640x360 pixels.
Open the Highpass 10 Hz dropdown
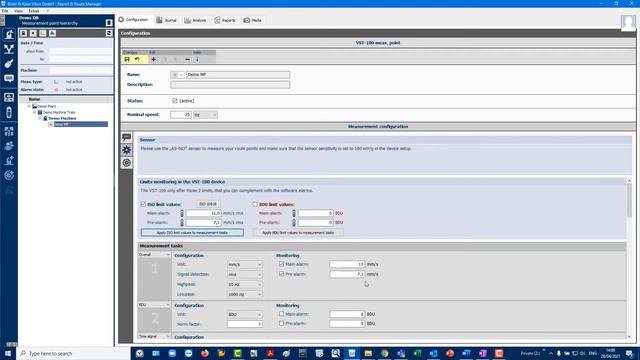coord(244,284)
